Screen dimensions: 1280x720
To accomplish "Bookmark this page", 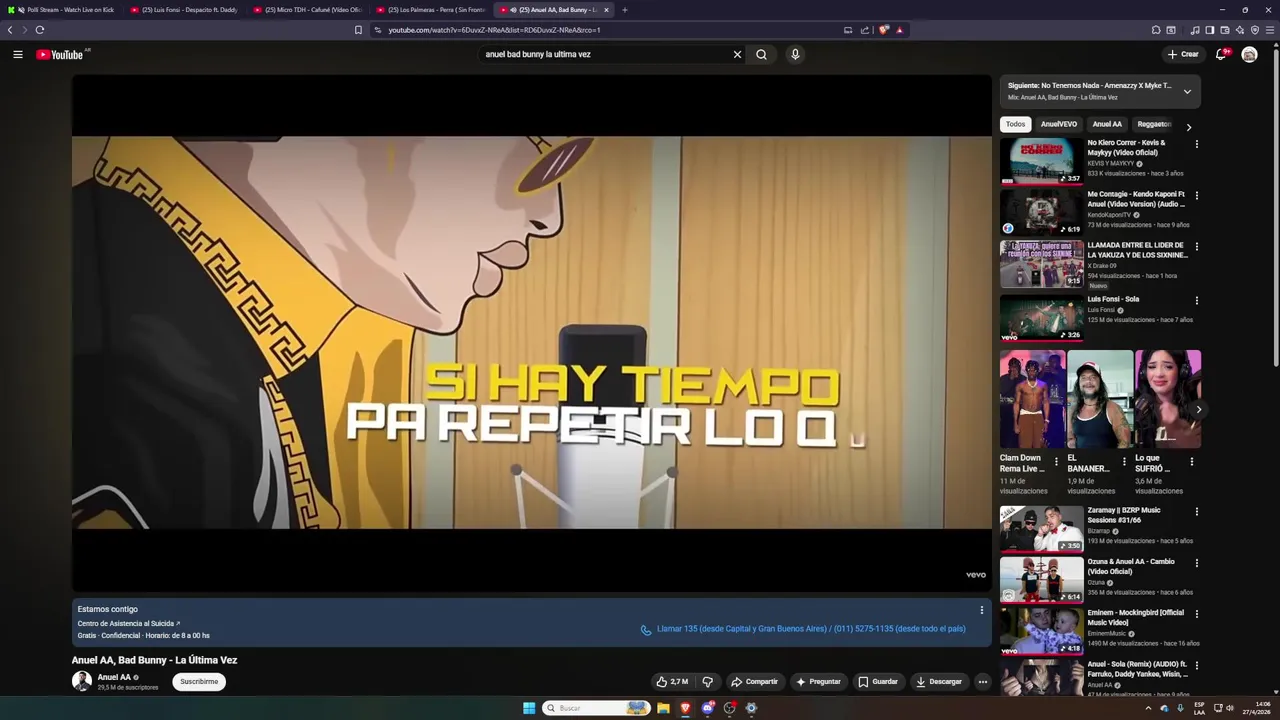I will click(x=358, y=30).
